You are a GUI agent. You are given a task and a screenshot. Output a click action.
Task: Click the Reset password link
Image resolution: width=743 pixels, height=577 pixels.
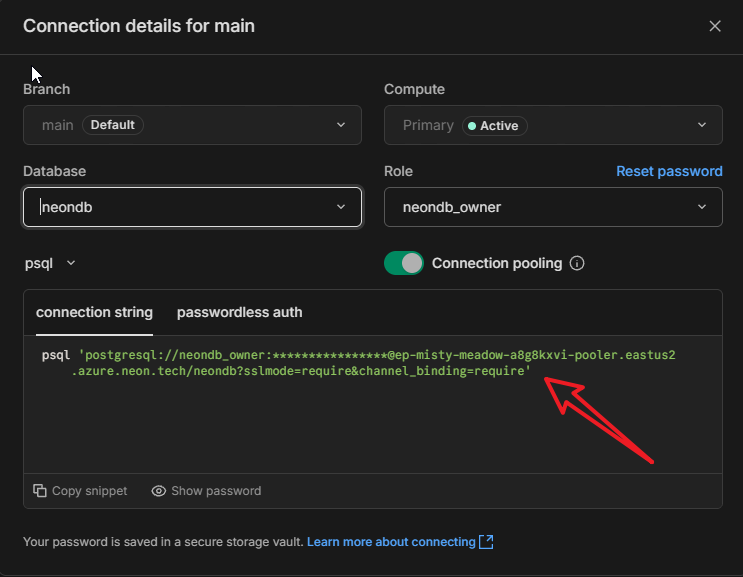669,171
